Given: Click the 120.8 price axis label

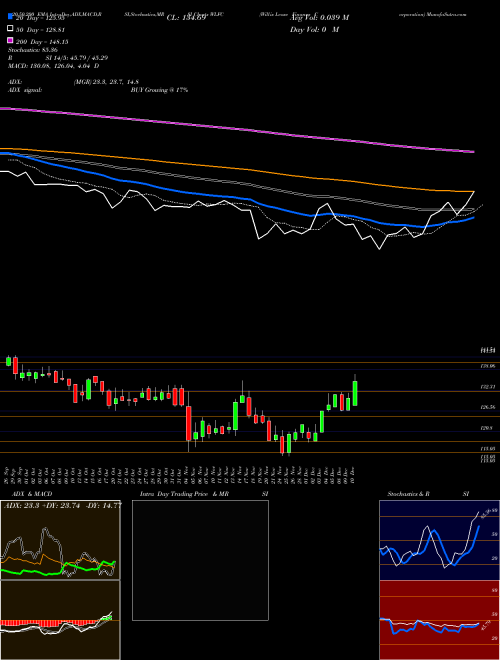Looking at the screenshot, I should 487,428.
